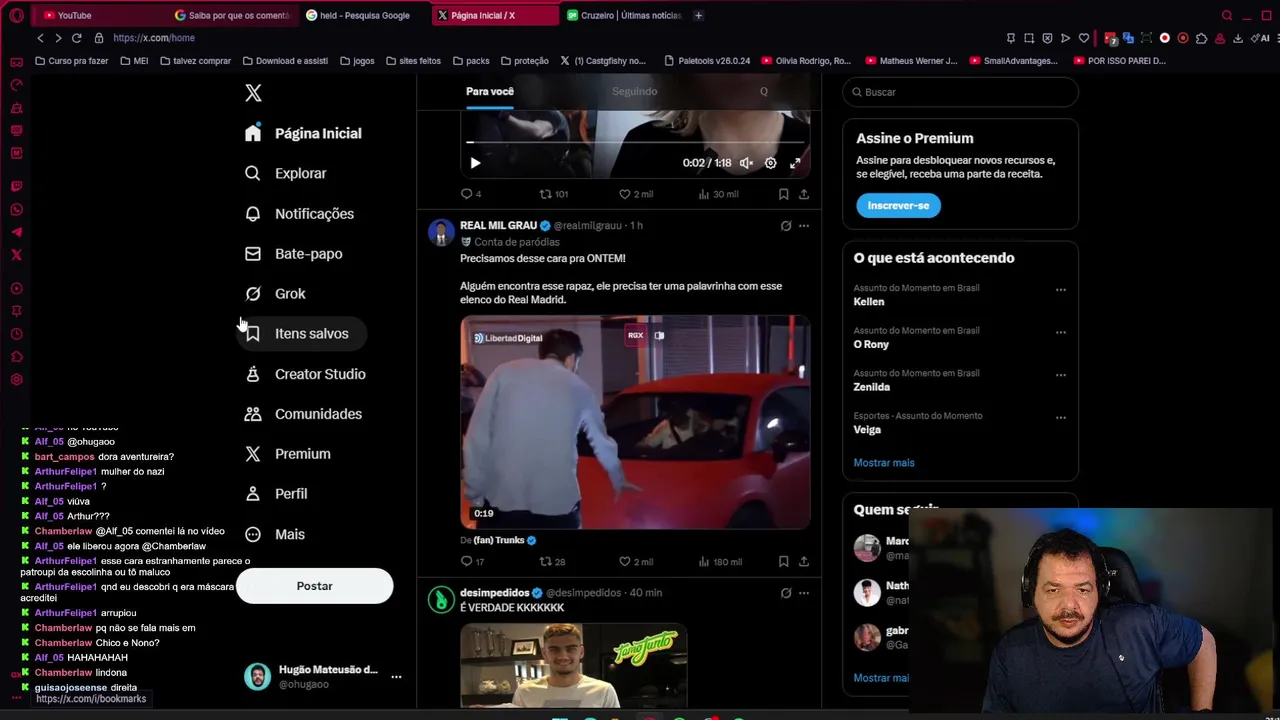Screen dimensions: 1280x720
Task: Open Comunidades in the sidebar
Action: [x=304, y=414]
